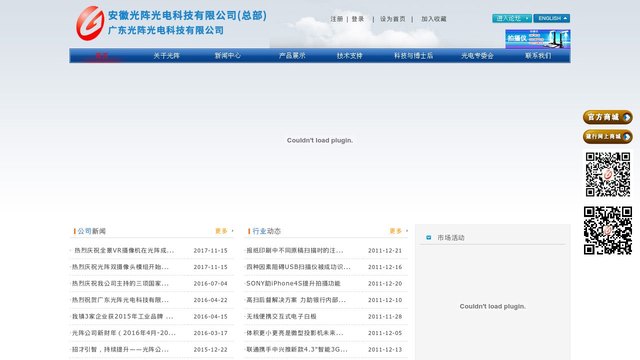The width and height of the screenshot is (640, 360).
Task: Open the 关于光阵 nav menu
Action: coord(167,56)
